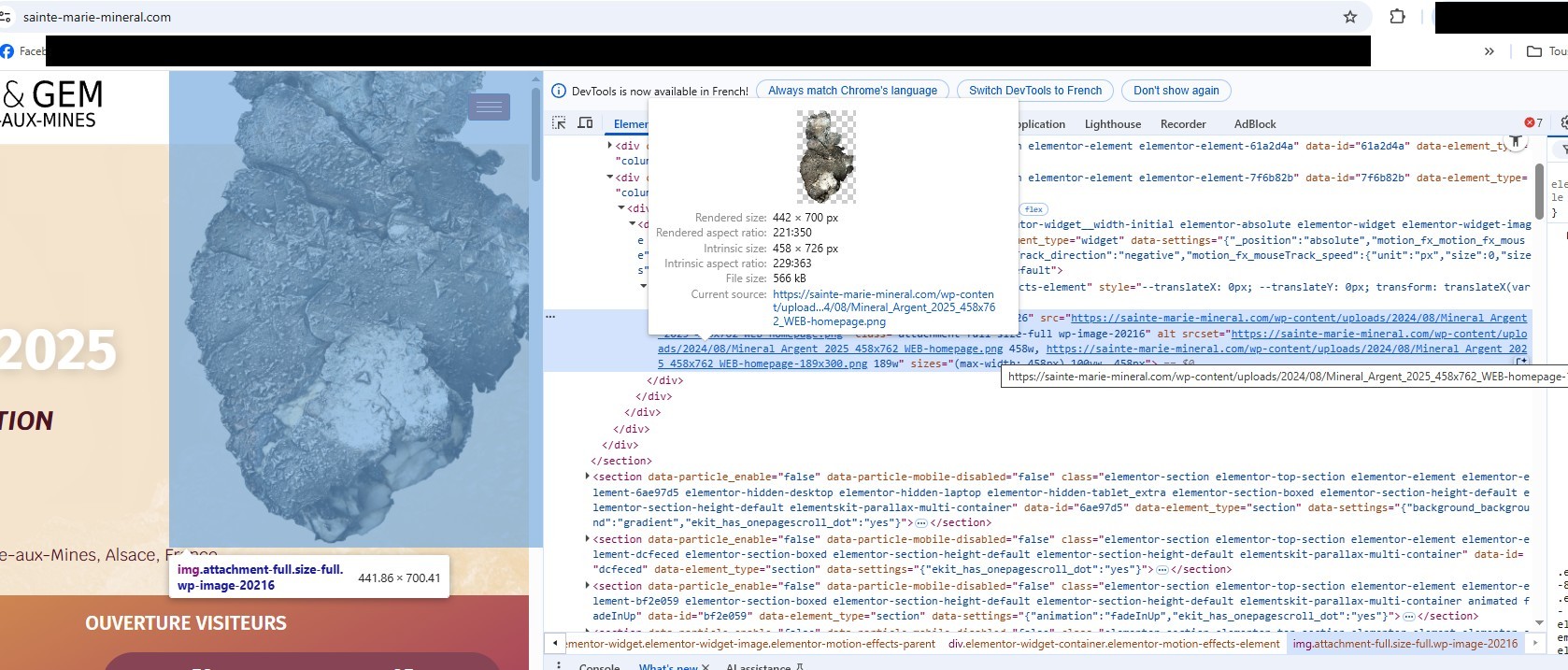Click the red error count indicator
The height and width of the screenshot is (670, 1568).
point(1533,123)
